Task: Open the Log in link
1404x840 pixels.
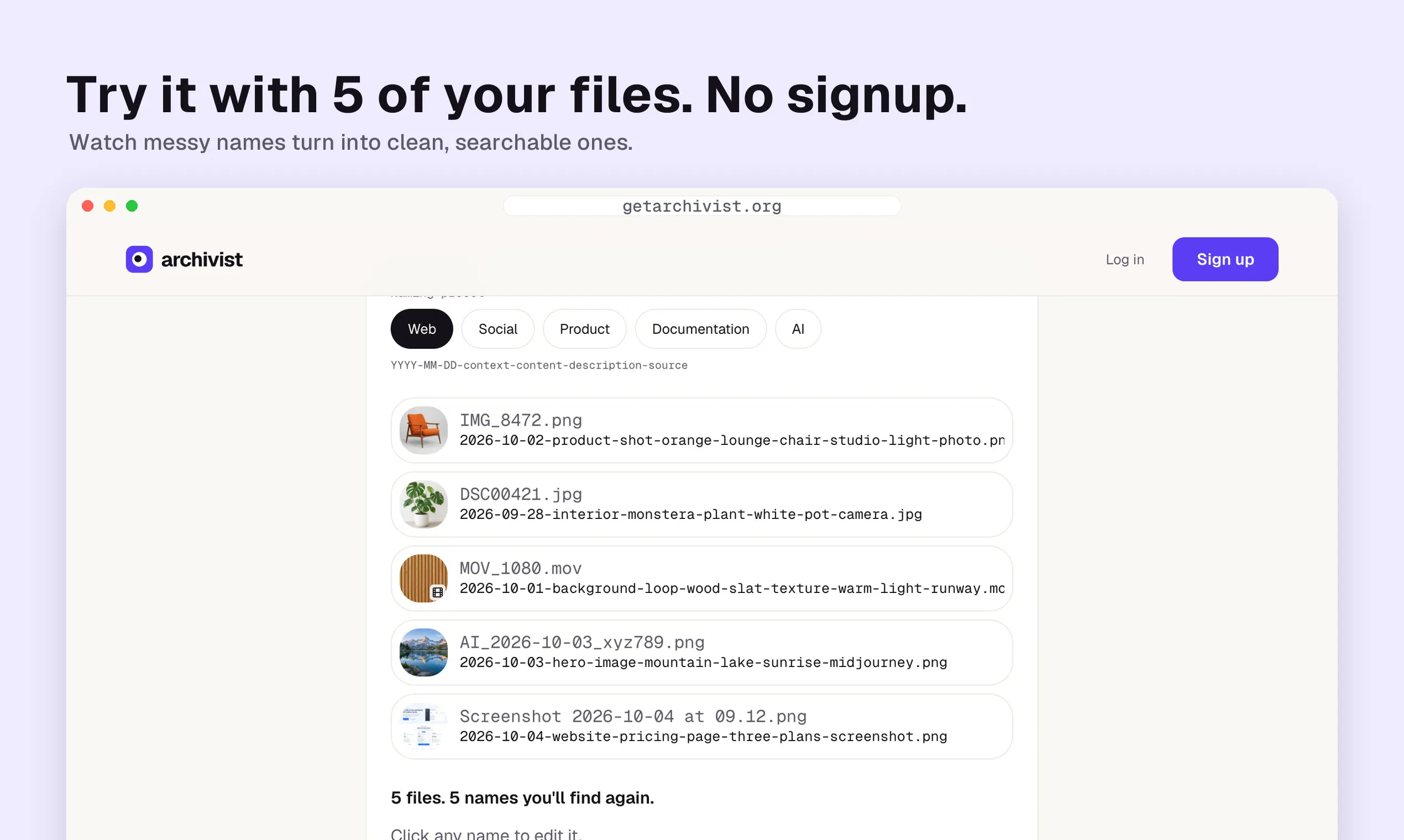Action: (1124, 259)
